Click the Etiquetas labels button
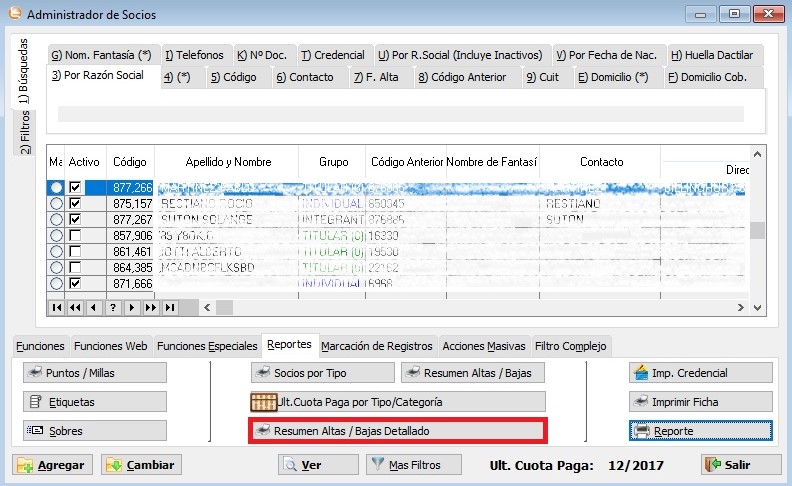The width and height of the screenshot is (792, 486). [94, 402]
